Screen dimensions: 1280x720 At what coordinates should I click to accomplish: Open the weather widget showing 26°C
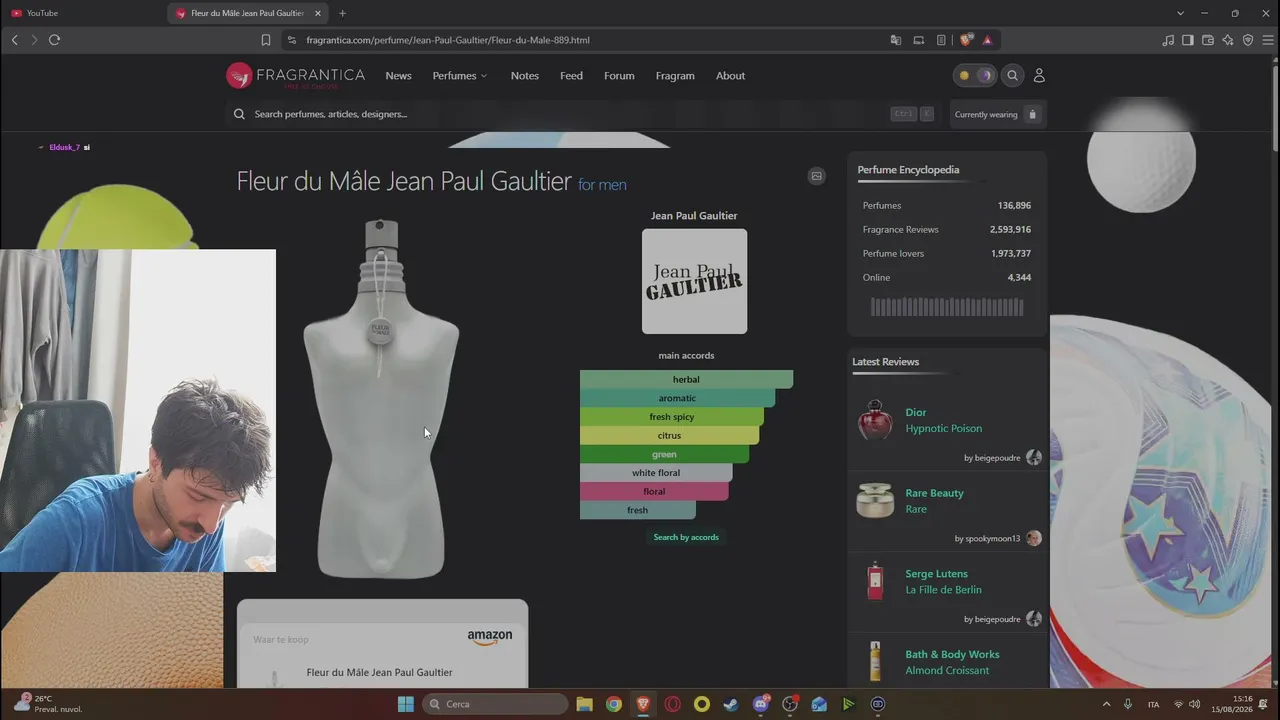pyautogui.click(x=49, y=704)
